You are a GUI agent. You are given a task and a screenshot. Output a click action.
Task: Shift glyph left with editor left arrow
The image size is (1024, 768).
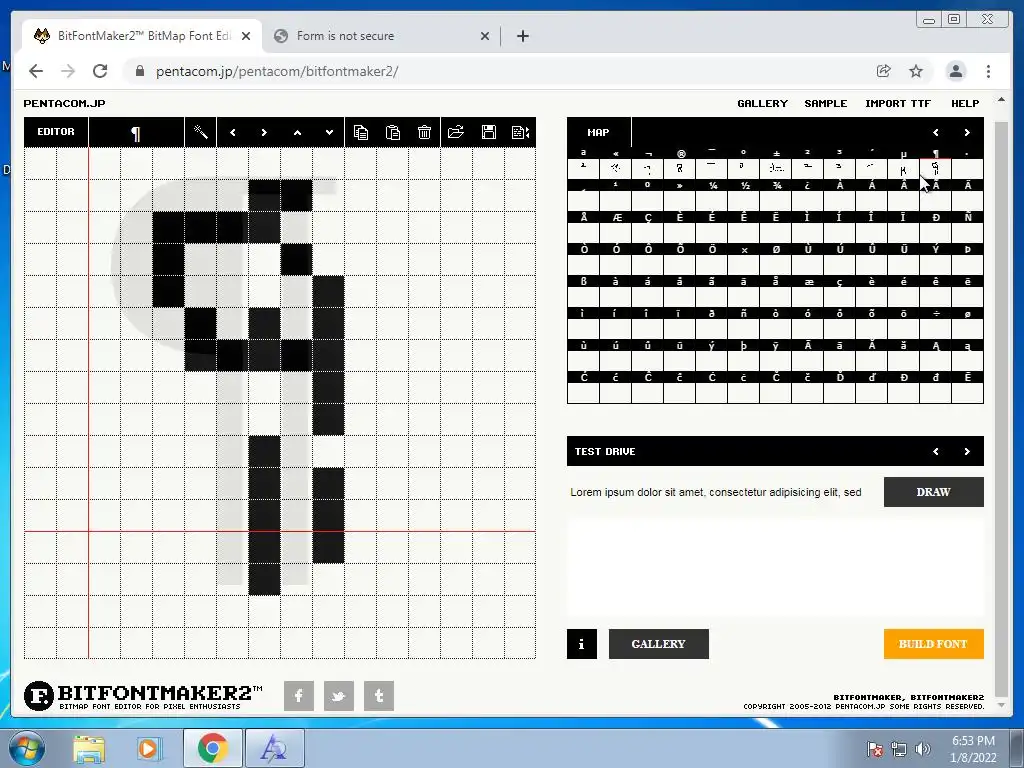(x=232, y=133)
